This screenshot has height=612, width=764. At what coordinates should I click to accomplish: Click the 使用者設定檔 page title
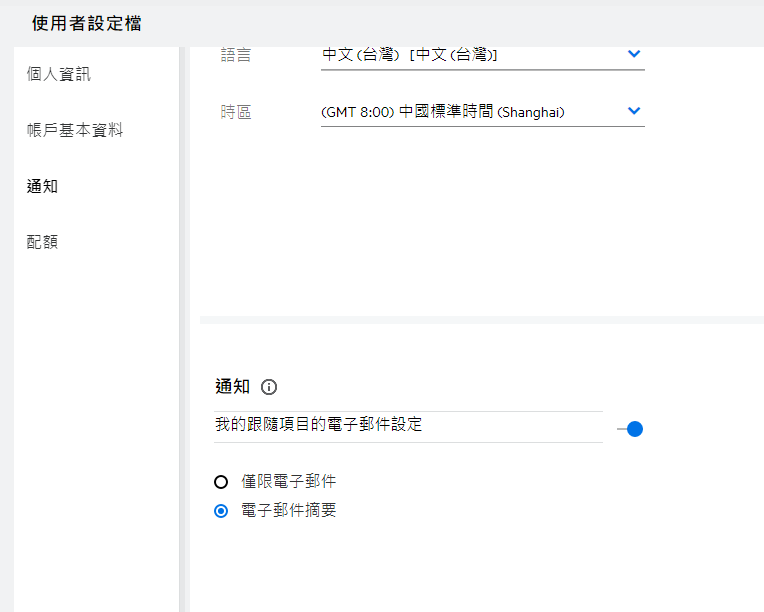click(x=86, y=23)
